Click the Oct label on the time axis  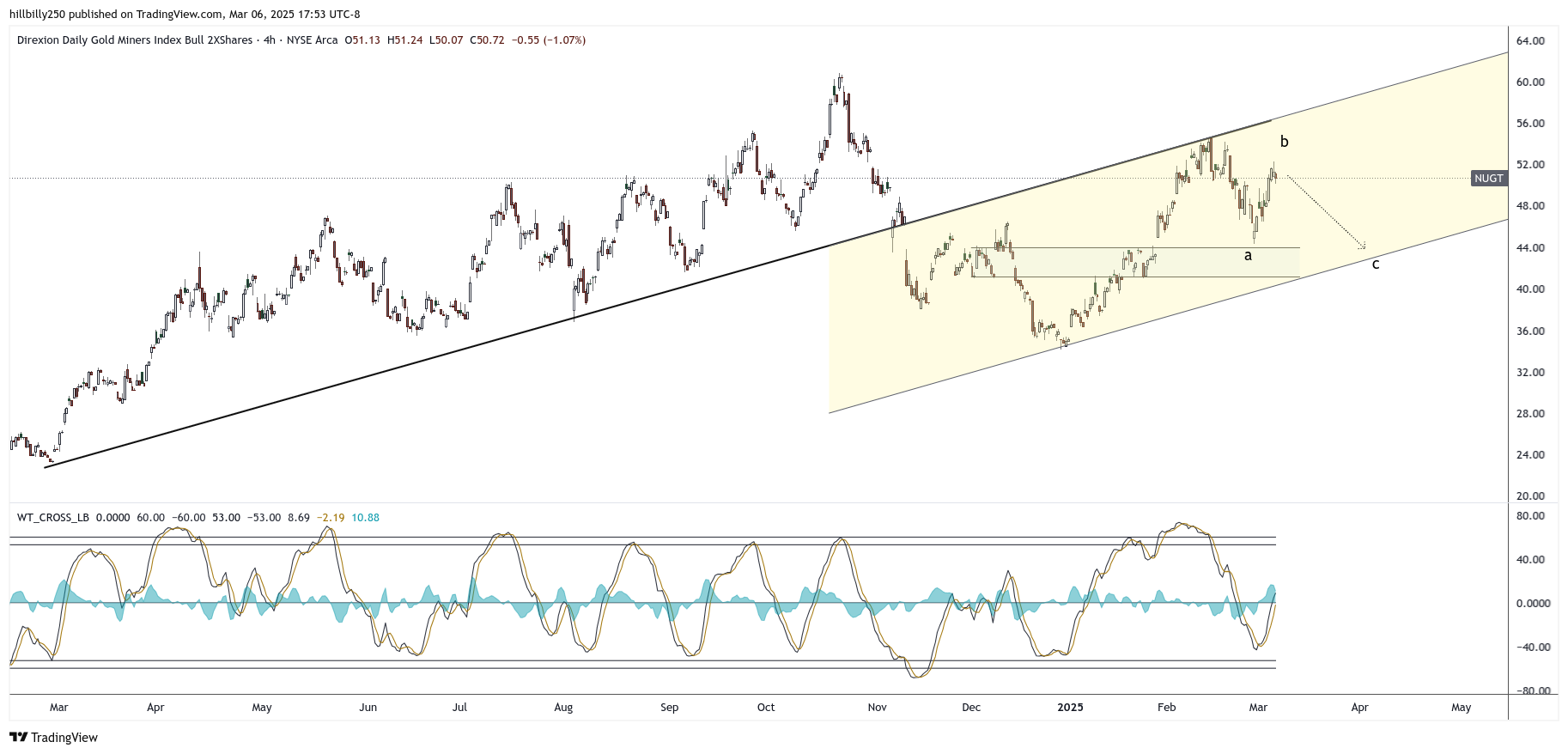(x=765, y=708)
